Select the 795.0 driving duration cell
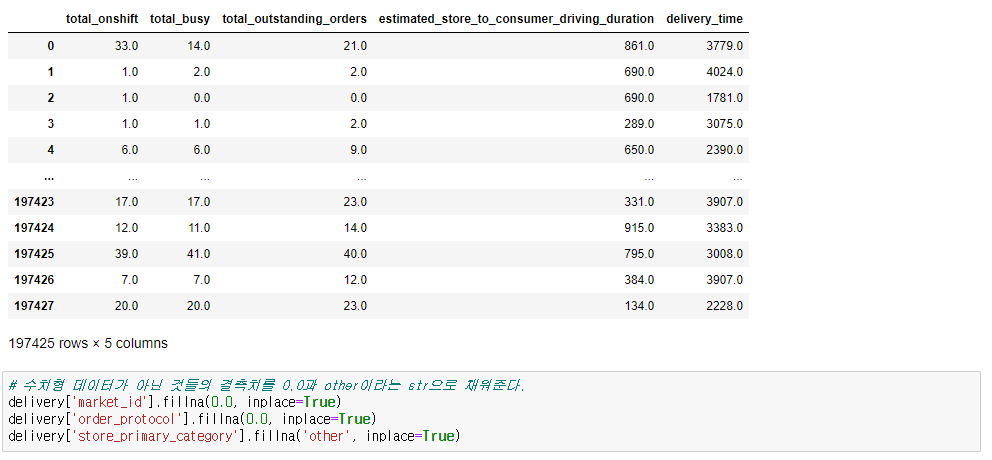This screenshot has height=460, width=992. 639,254
